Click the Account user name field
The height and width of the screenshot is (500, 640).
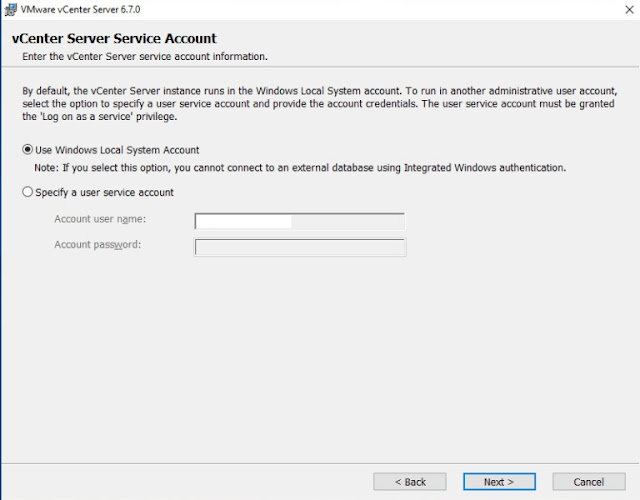pos(300,221)
